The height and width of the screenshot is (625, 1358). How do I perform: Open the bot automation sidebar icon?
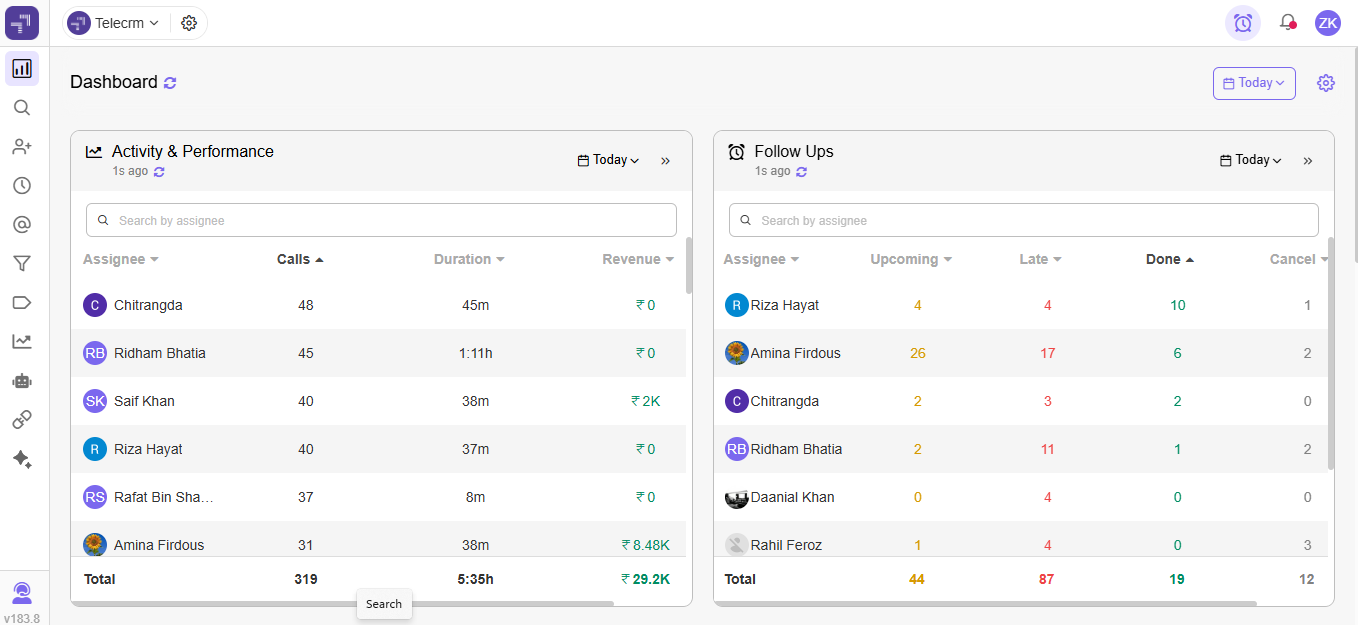pyautogui.click(x=22, y=380)
